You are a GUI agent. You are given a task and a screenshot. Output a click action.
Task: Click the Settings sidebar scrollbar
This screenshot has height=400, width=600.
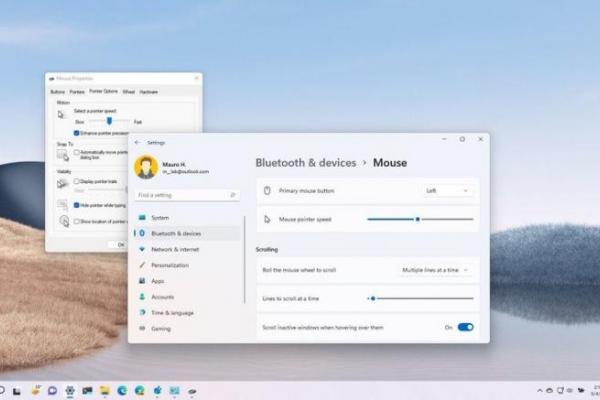click(245, 260)
